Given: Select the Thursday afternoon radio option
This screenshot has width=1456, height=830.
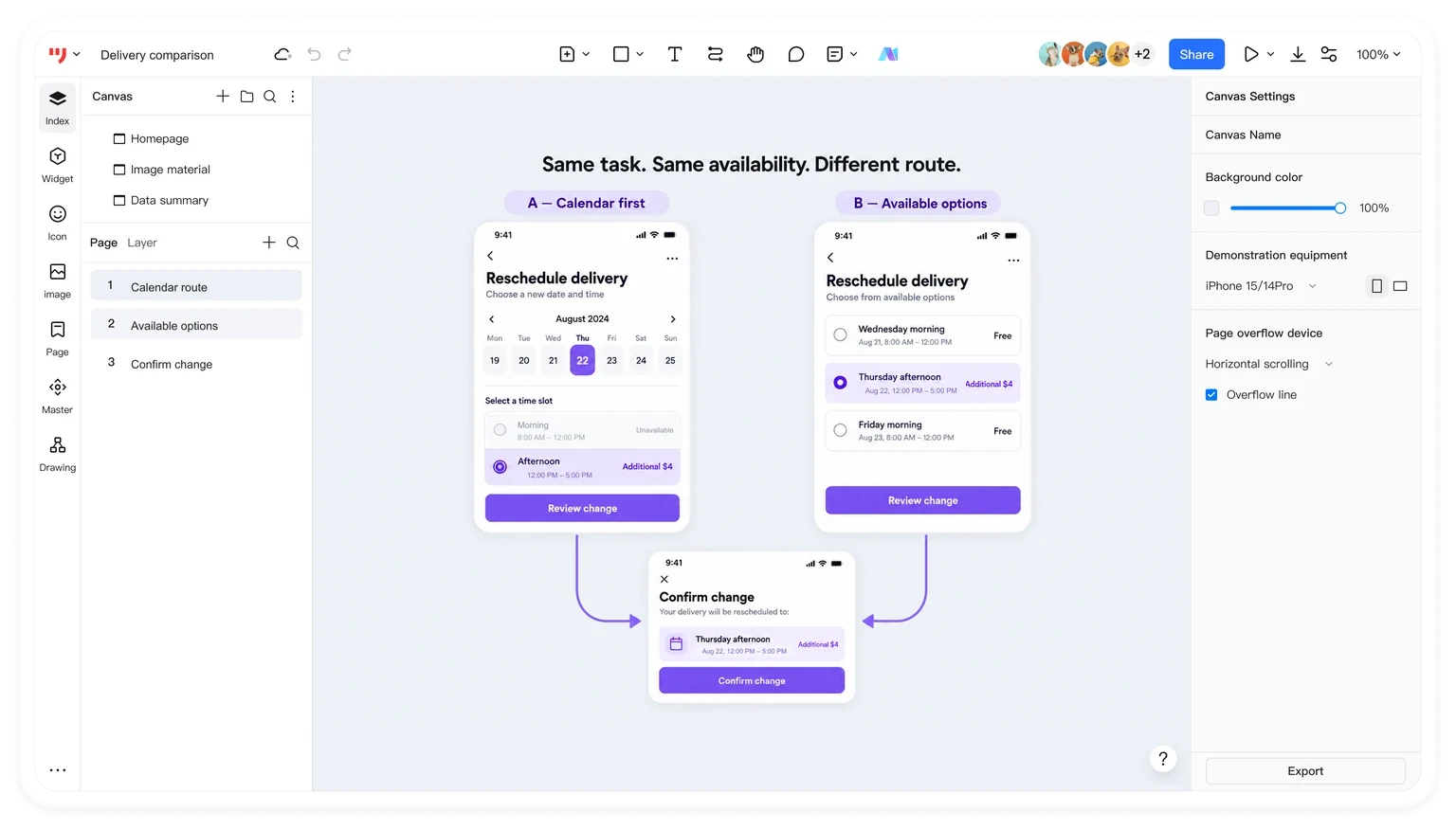Looking at the screenshot, I should [840, 383].
